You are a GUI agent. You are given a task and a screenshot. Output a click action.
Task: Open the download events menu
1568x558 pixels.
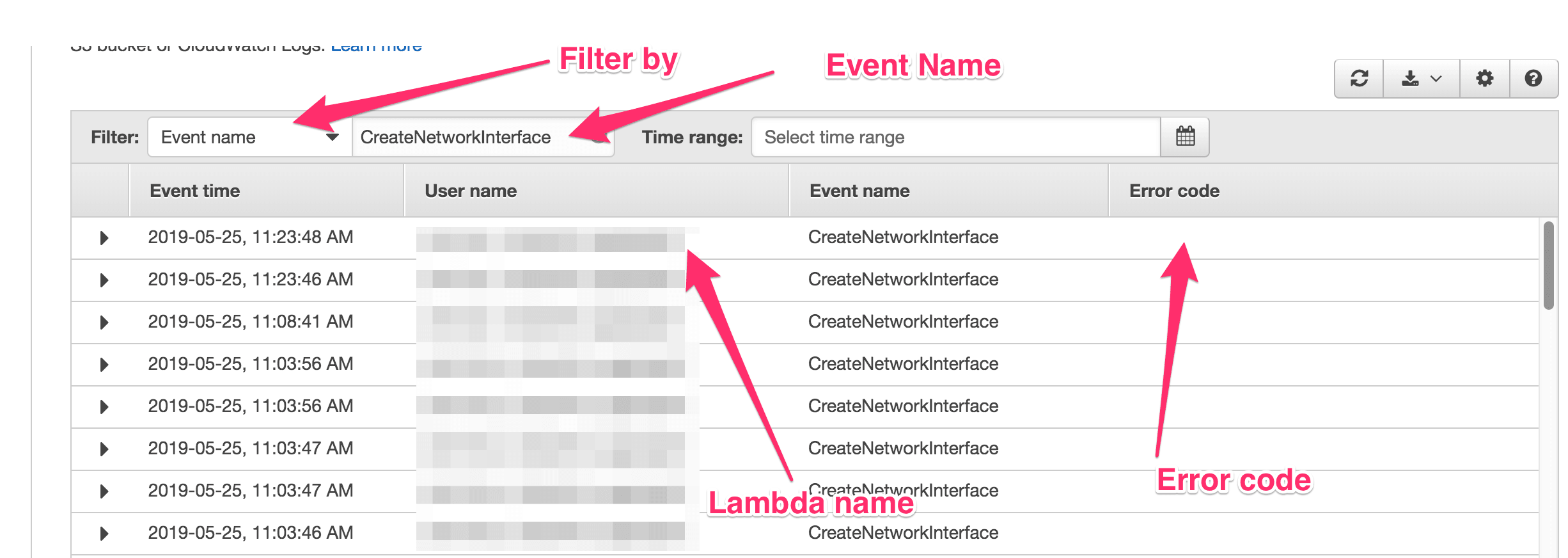[x=1422, y=79]
